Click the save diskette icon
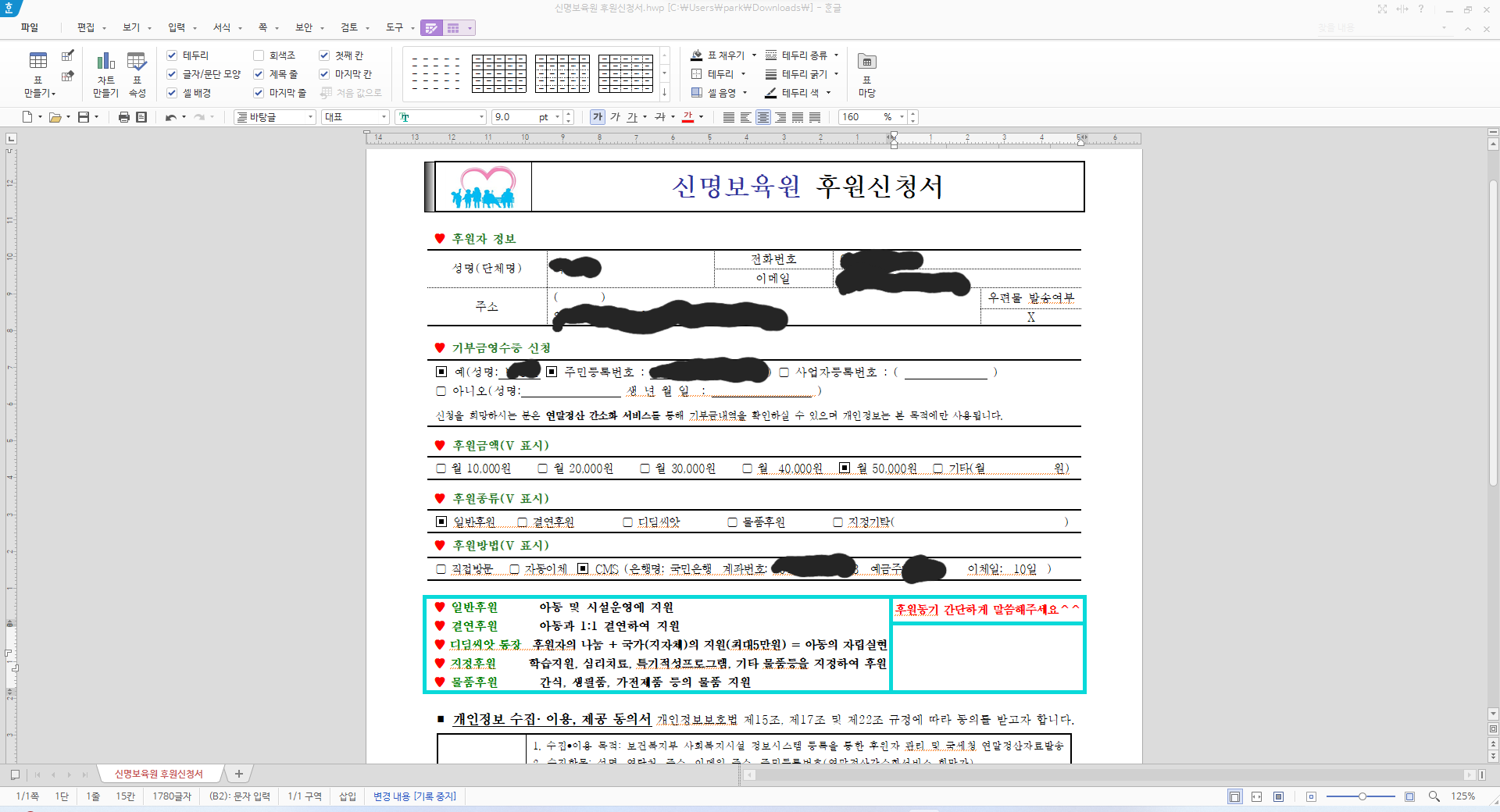Viewport: 1500px width, 812px height. pyautogui.click(x=84, y=117)
